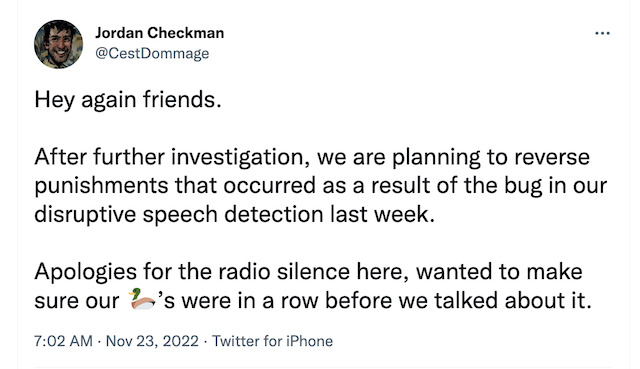Open the three-dot more options menu
640x369 pixels.
coord(602,33)
